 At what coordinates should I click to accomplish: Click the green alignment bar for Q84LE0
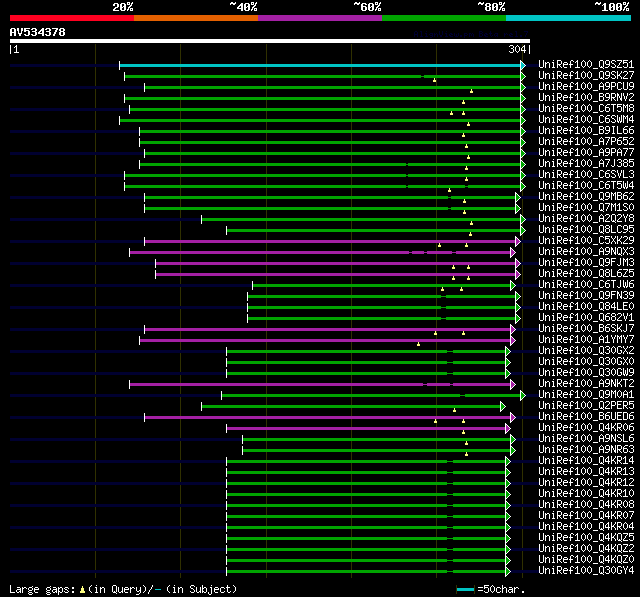pos(382,308)
